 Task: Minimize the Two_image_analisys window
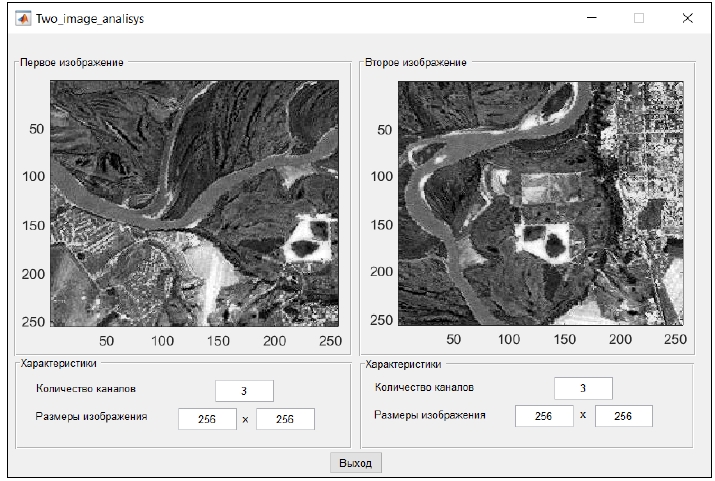pyautogui.click(x=592, y=18)
